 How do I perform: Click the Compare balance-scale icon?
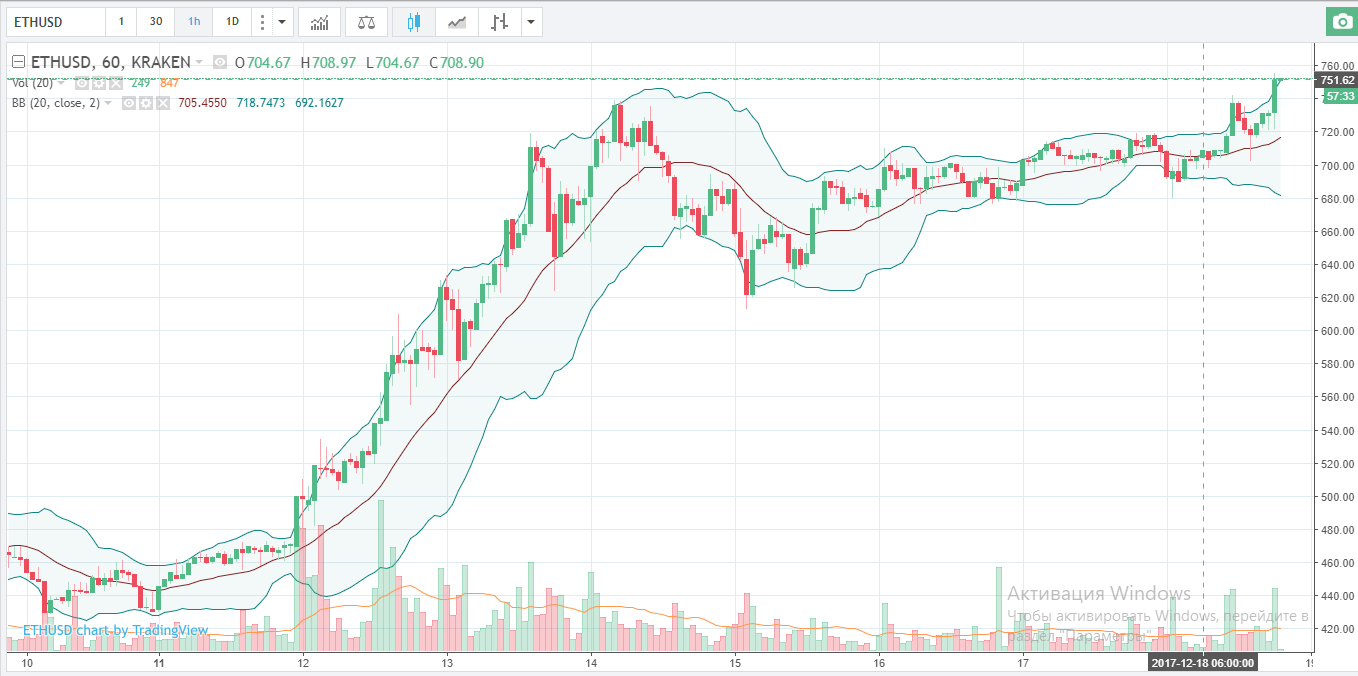[366, 21]
